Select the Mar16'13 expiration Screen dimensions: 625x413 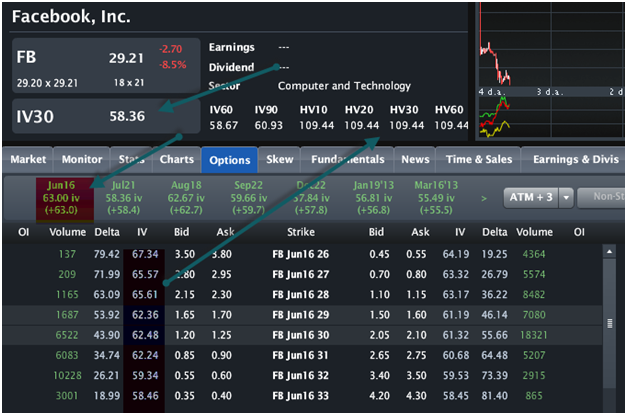(x=436, y=198)
